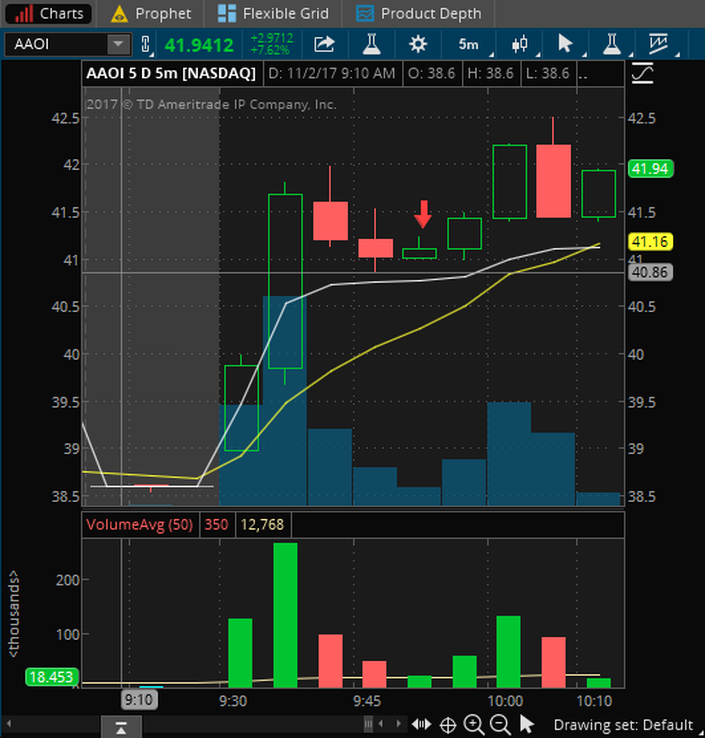705x738 pixels.
Task: Click the time axis scrollbar grip
Action: [x=368, y=724]
